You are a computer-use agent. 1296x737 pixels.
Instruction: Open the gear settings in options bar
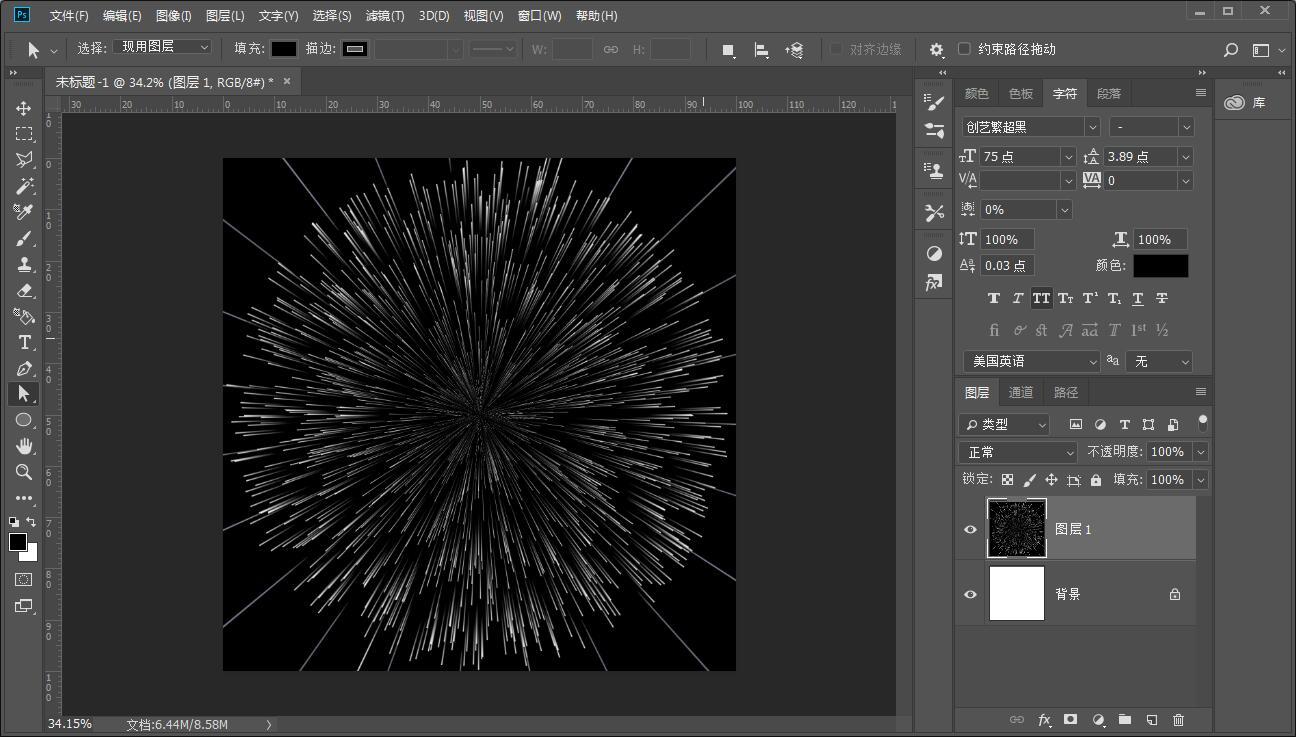936,49
